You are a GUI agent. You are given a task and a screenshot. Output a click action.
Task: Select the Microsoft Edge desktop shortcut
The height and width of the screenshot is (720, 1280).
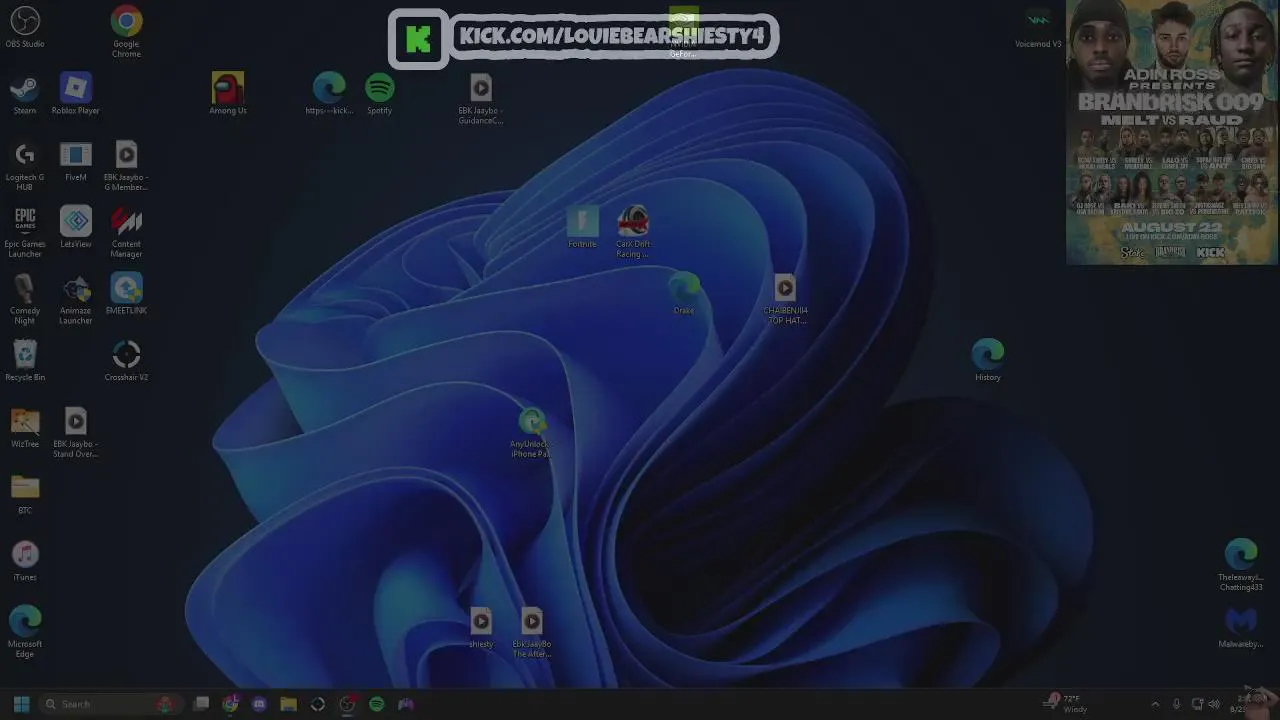[x=25, y=632]
